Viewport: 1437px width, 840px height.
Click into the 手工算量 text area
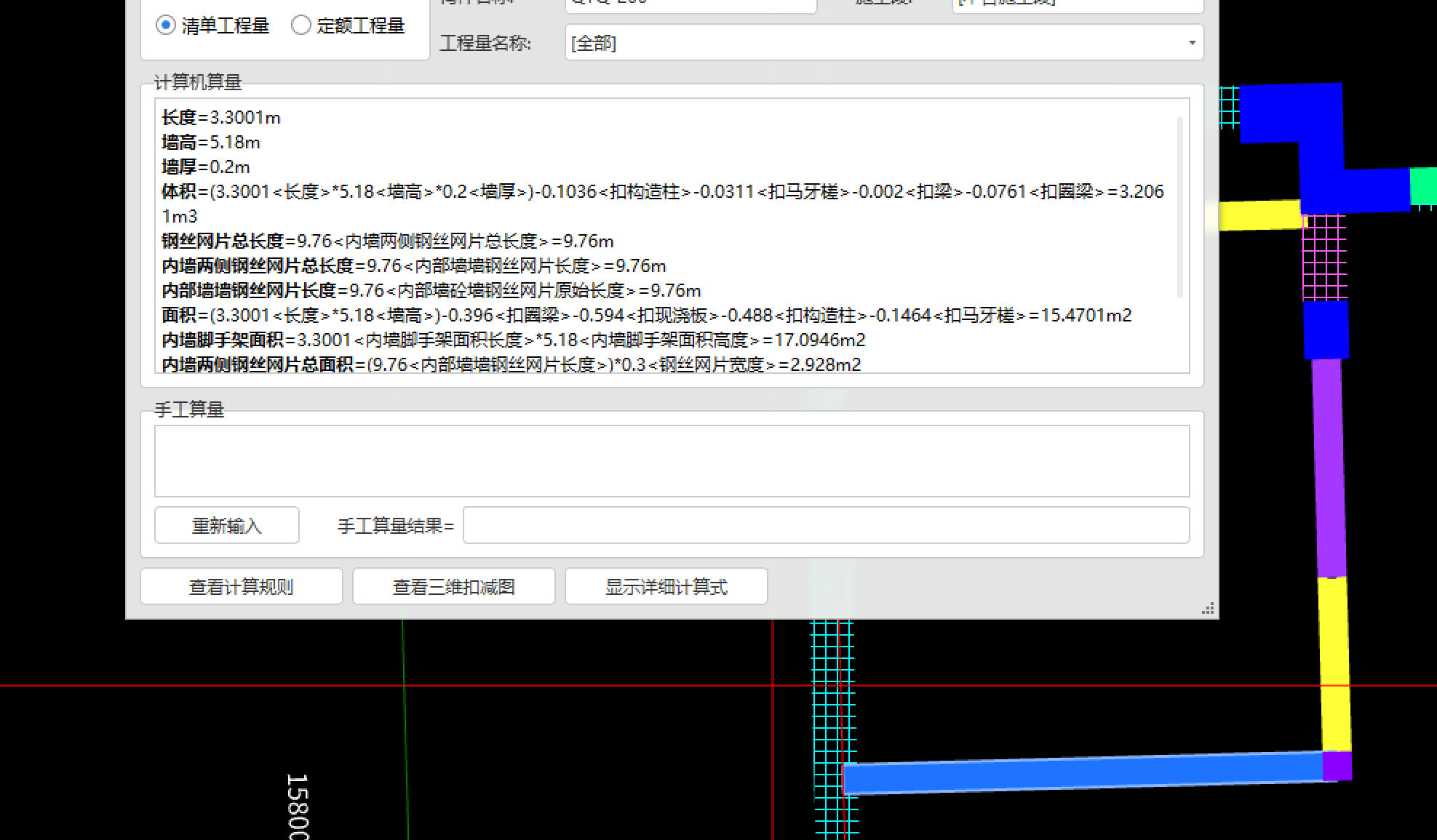(672, 461)
